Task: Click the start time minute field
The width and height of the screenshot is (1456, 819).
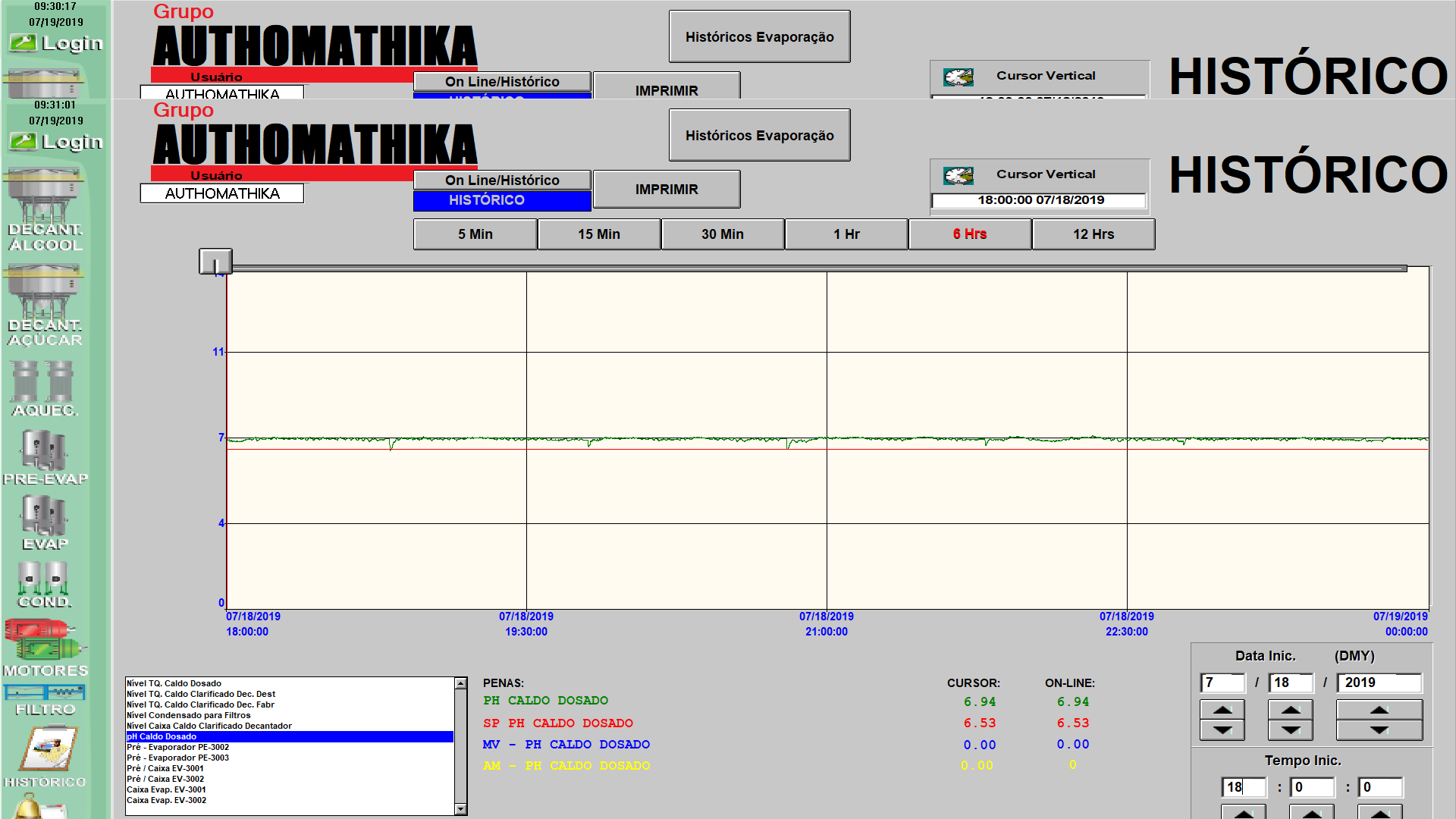Action: [x=1312, y=787]
